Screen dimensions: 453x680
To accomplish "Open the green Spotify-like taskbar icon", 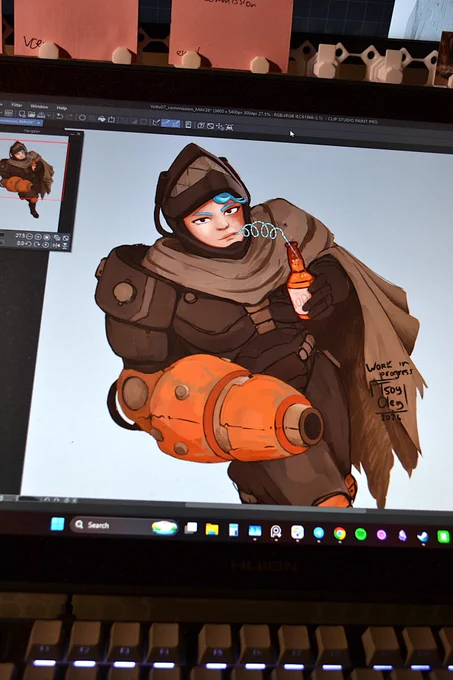I will (361, 534).
